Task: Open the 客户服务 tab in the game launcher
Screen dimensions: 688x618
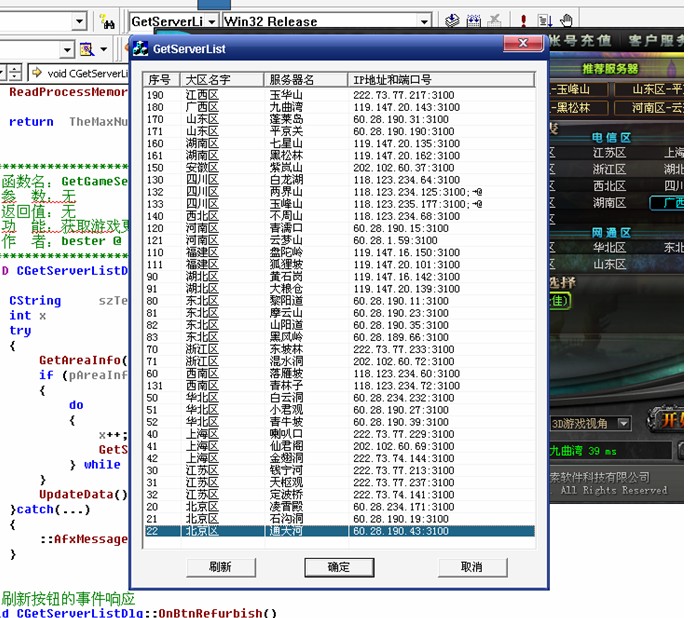Action: 656,41
